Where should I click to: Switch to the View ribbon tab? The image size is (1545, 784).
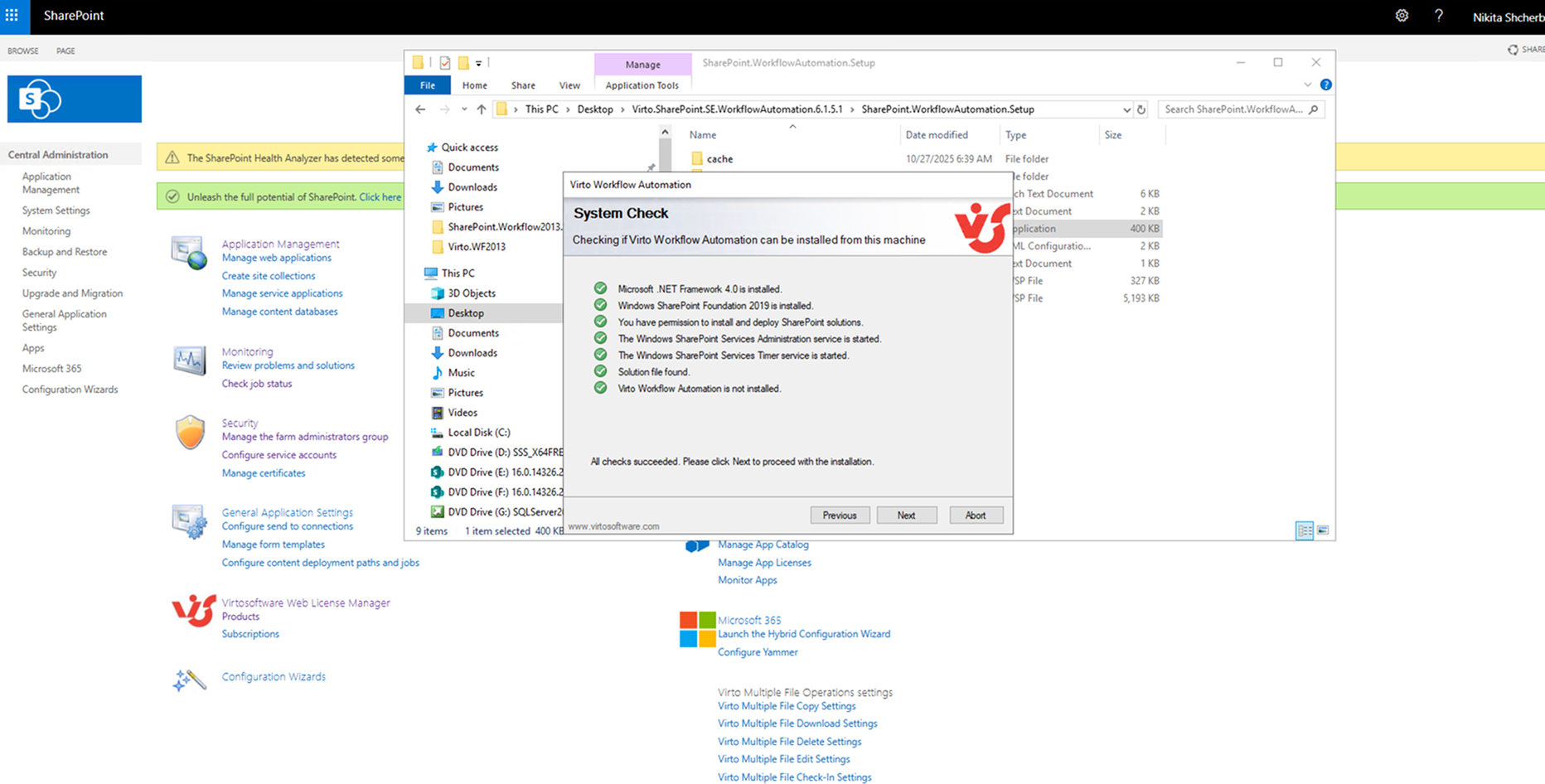[569, 85]
